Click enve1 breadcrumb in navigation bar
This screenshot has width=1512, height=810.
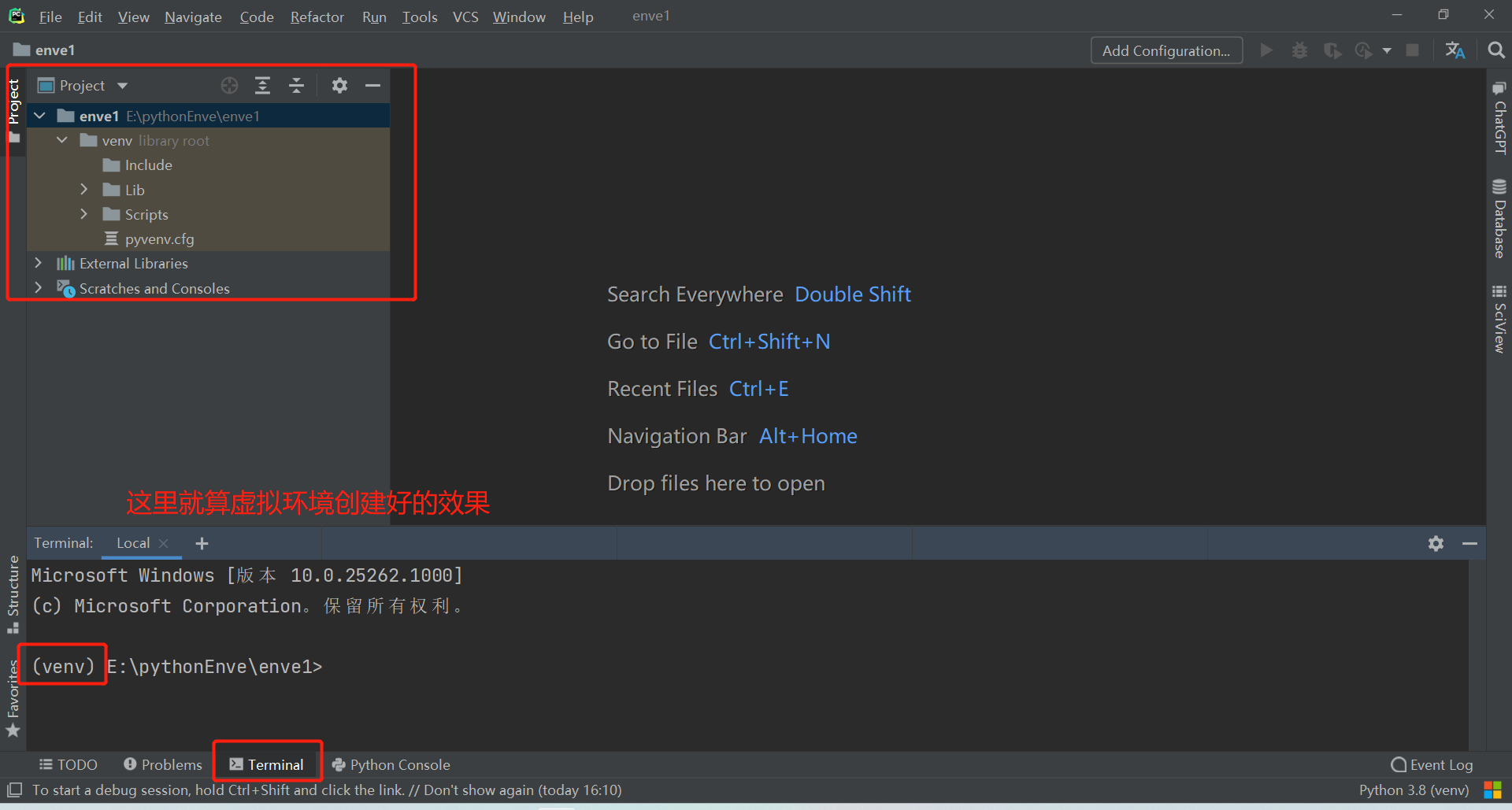click(x=45, y=50)
